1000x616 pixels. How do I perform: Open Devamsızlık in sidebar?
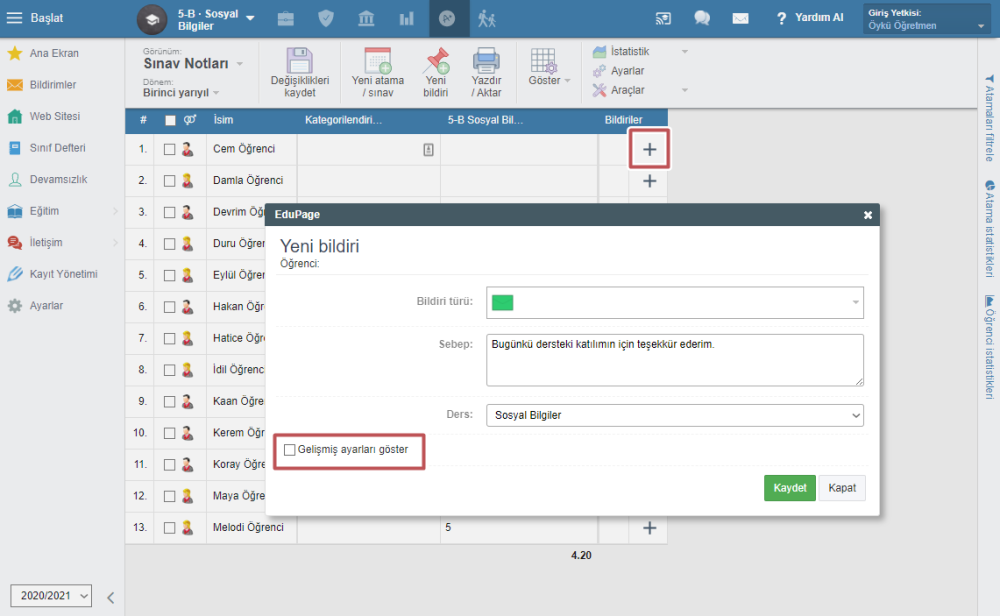click(58, 180)
